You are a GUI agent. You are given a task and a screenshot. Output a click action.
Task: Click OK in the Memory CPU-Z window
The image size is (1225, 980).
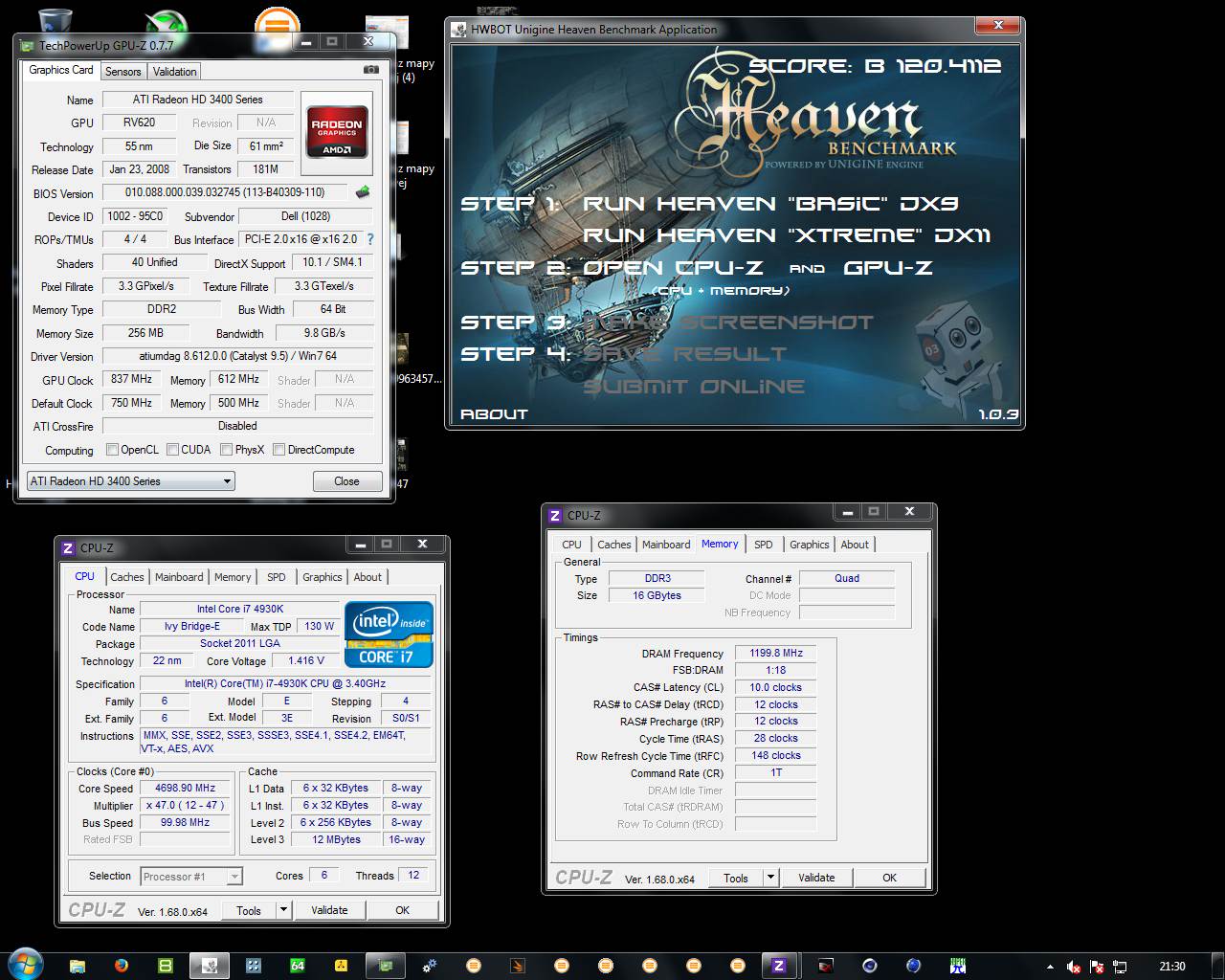coord(889,878)
